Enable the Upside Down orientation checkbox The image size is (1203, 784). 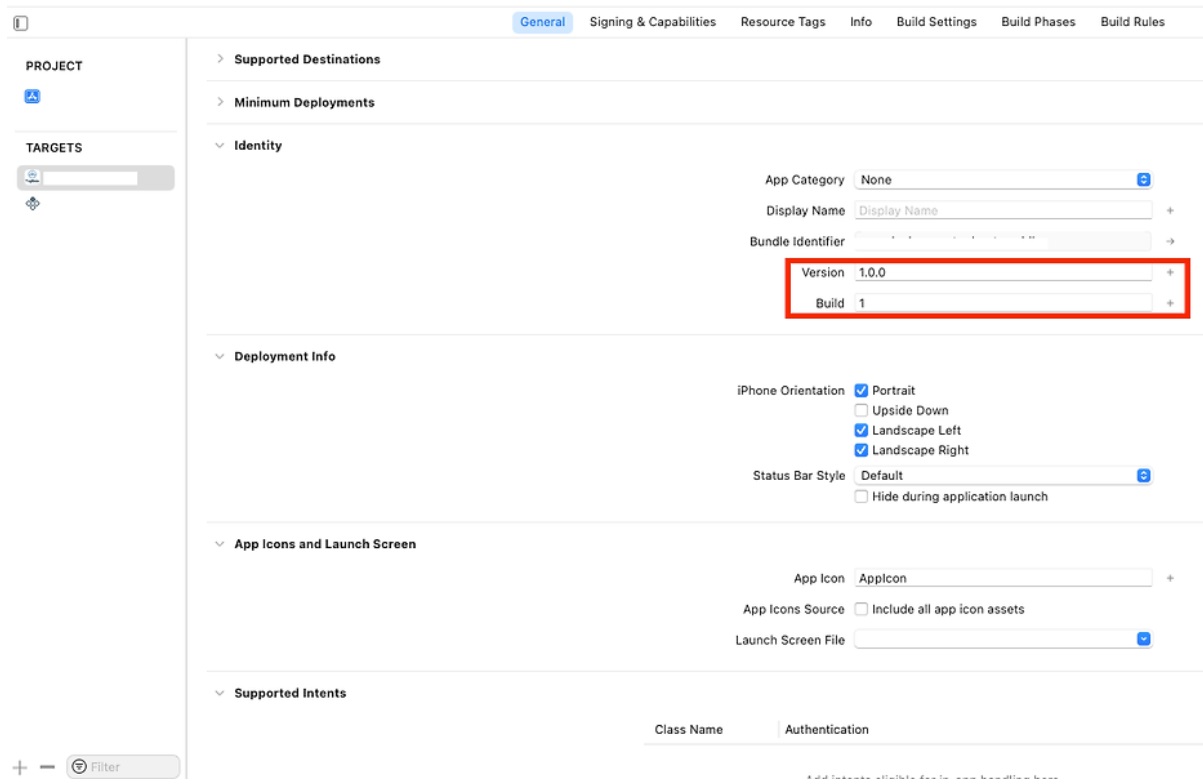click(x=862, y=410)
